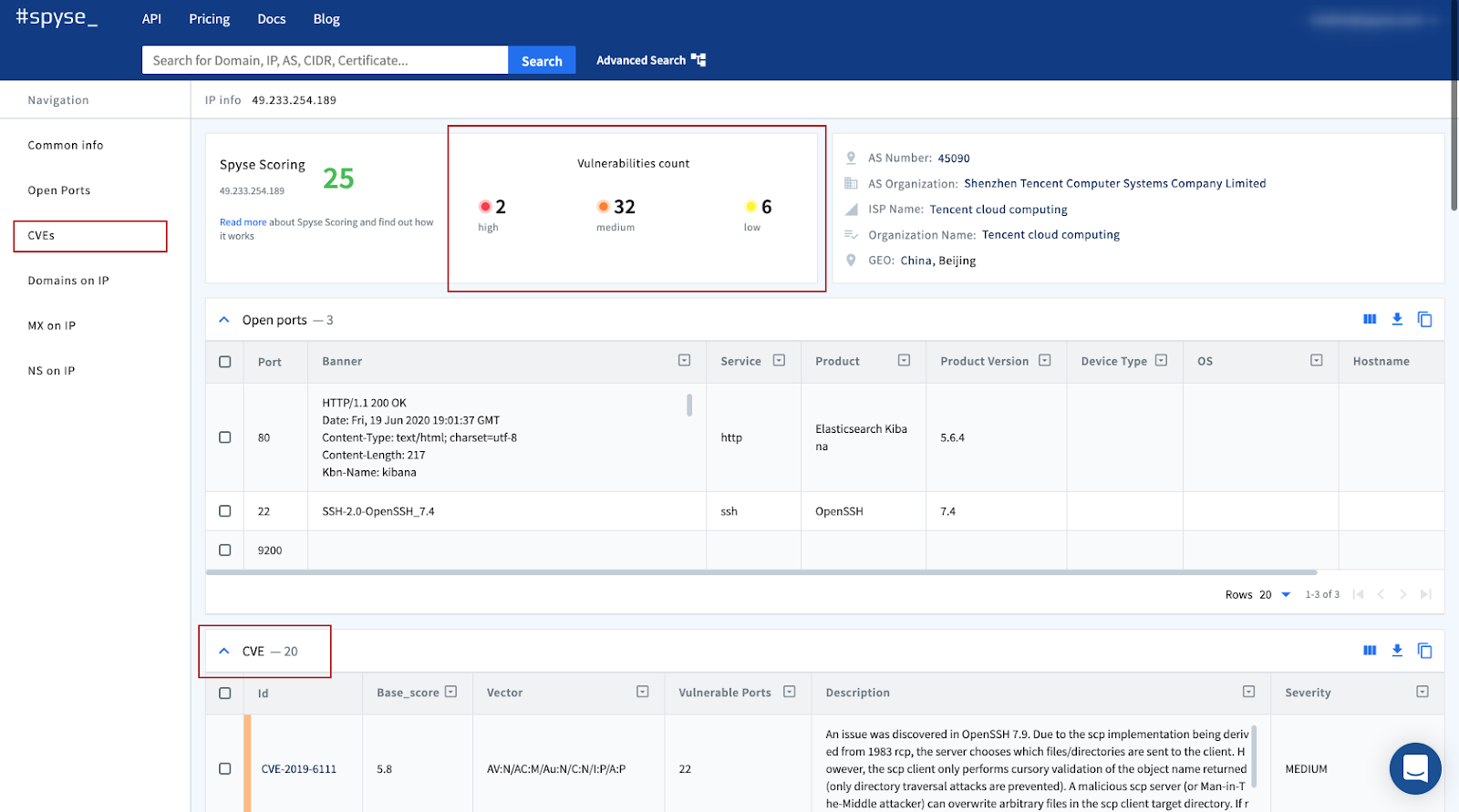1459x812 pixels.
Task: Follow the Read more scoring link
Action: coord(243,222)
